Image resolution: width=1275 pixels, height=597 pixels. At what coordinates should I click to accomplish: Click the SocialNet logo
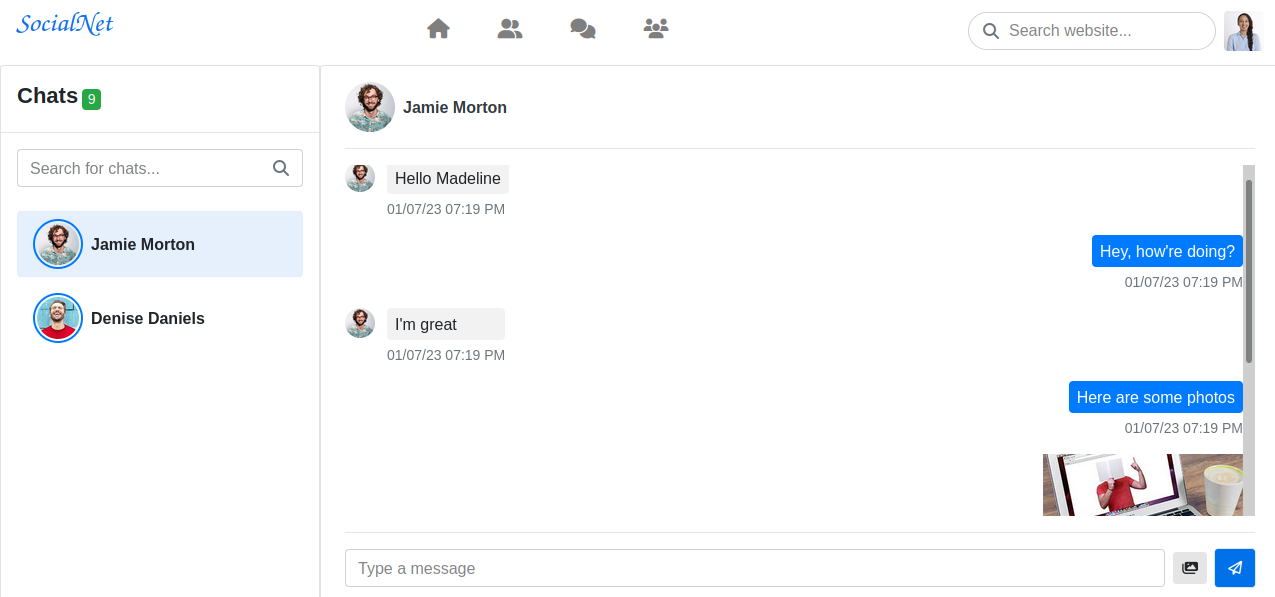click(65, 23)
